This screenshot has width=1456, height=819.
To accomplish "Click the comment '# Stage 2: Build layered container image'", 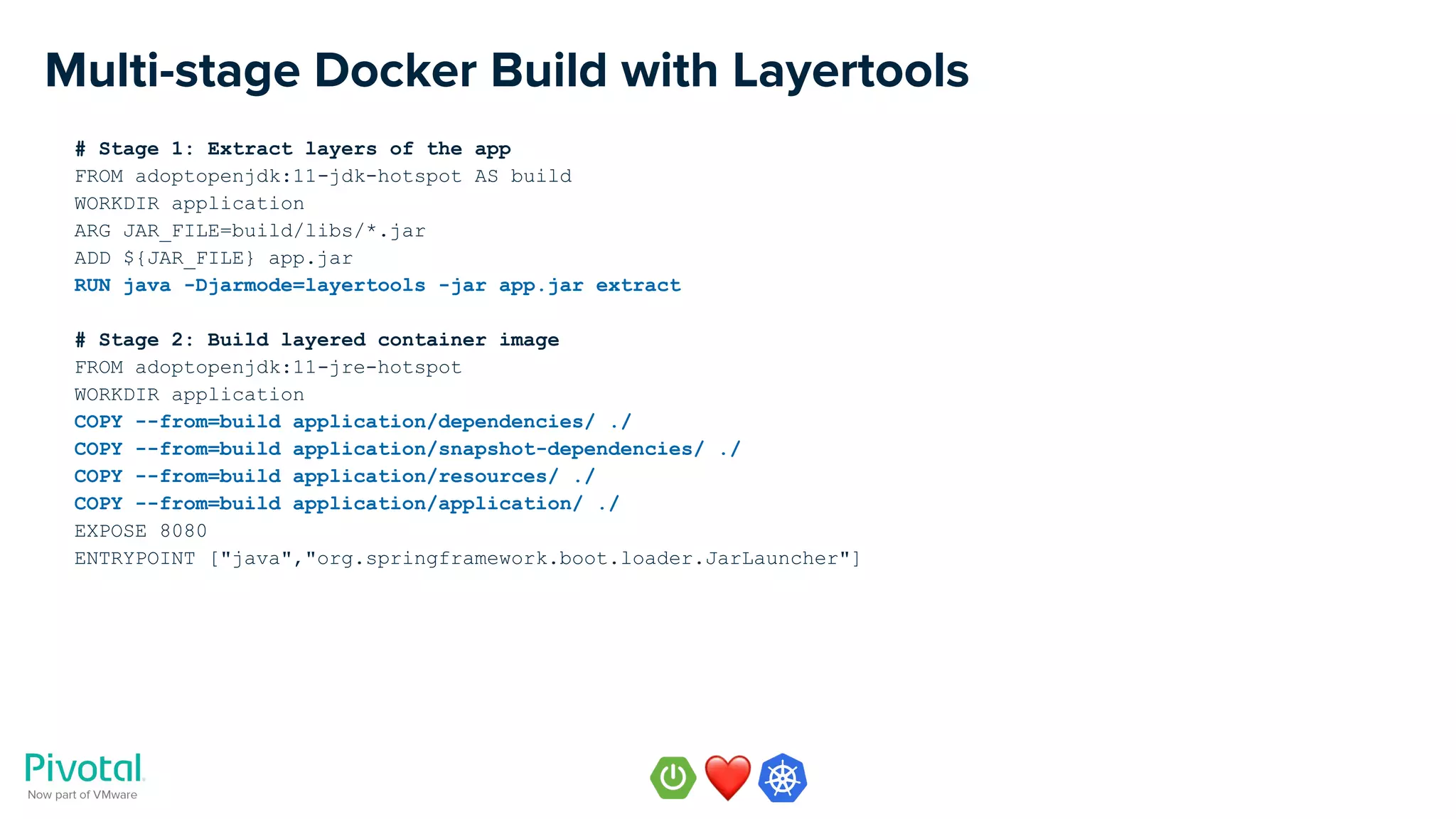I will point(317,341).
